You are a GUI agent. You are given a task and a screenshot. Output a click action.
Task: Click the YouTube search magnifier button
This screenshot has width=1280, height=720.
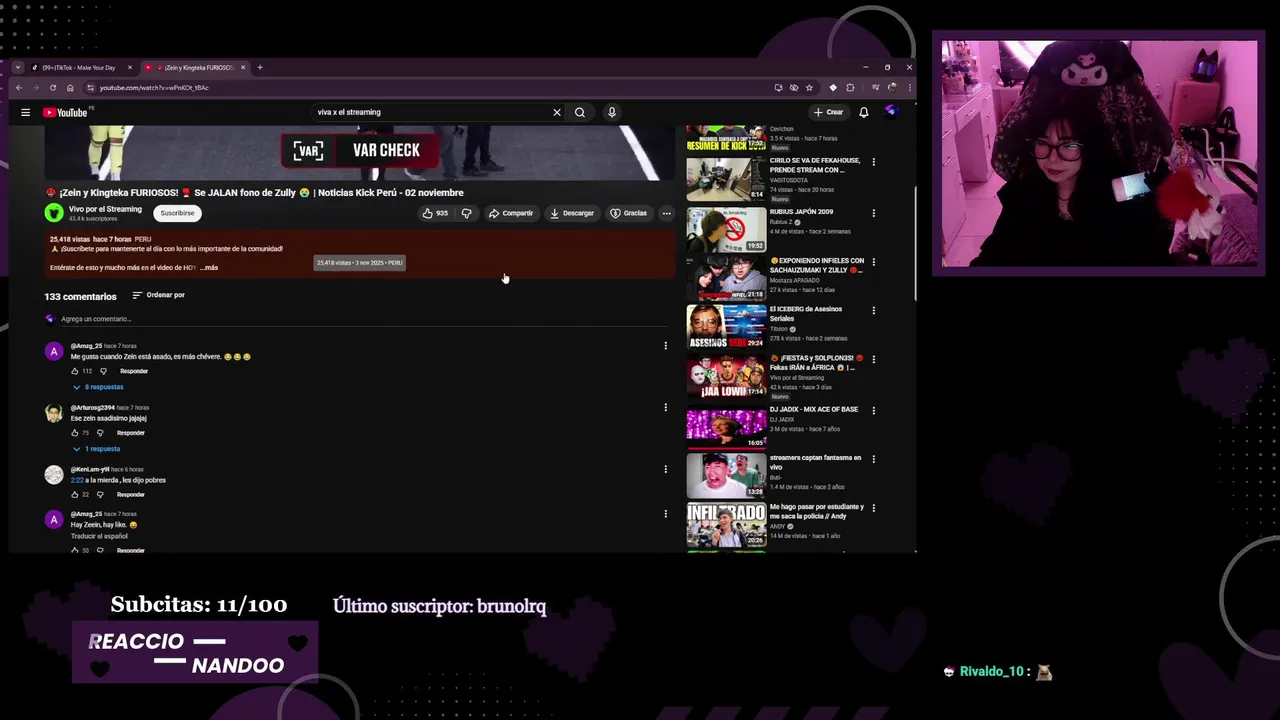tap(580, 112)
